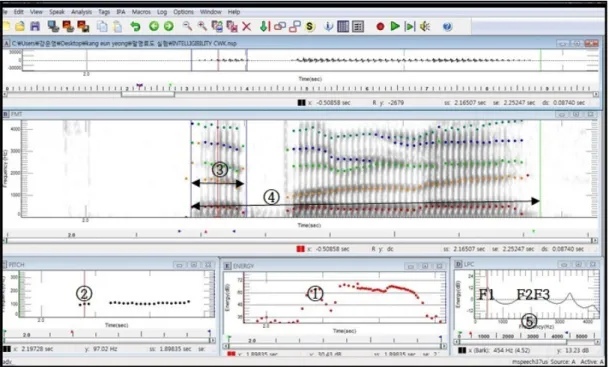Screen dimensions: 609x367
Task: Click the LPC window title label
Action: pos(469,264)
